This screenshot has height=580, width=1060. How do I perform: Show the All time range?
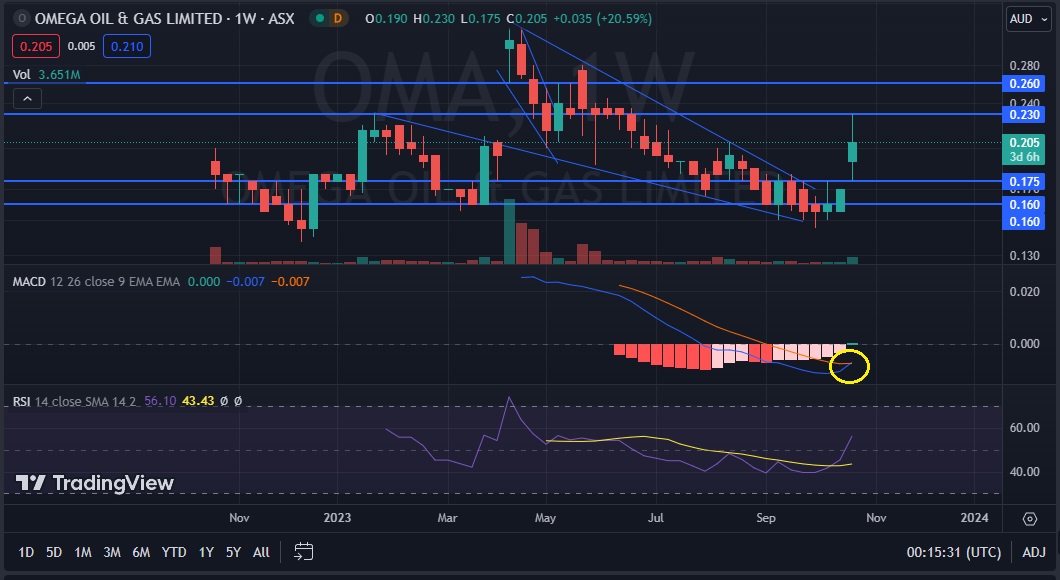(x=261, y=552)
